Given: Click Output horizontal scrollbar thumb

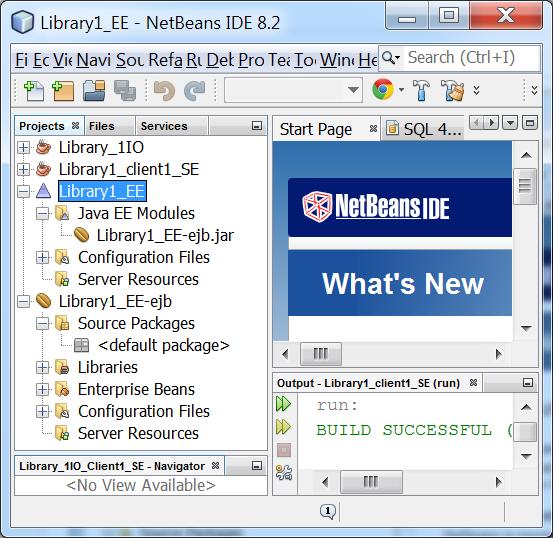Looking at the screenshot, I should (371, 482).
